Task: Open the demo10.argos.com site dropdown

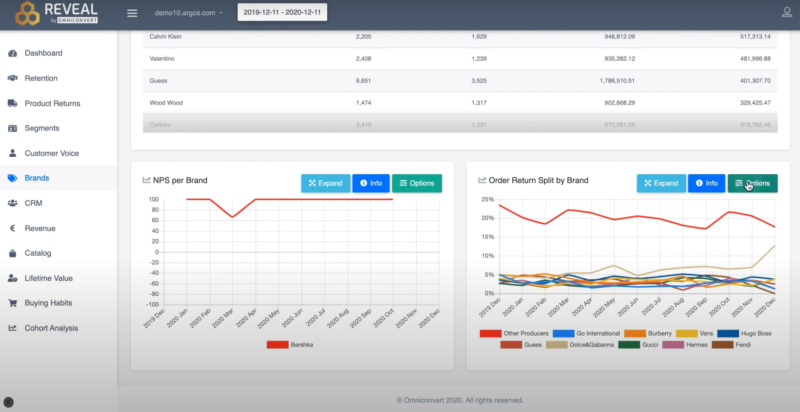Action: point(189,13)
